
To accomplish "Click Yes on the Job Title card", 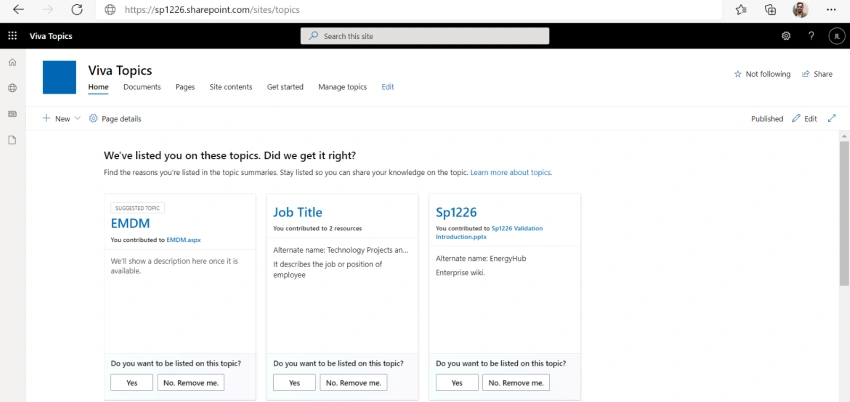I will pos(294,382).
